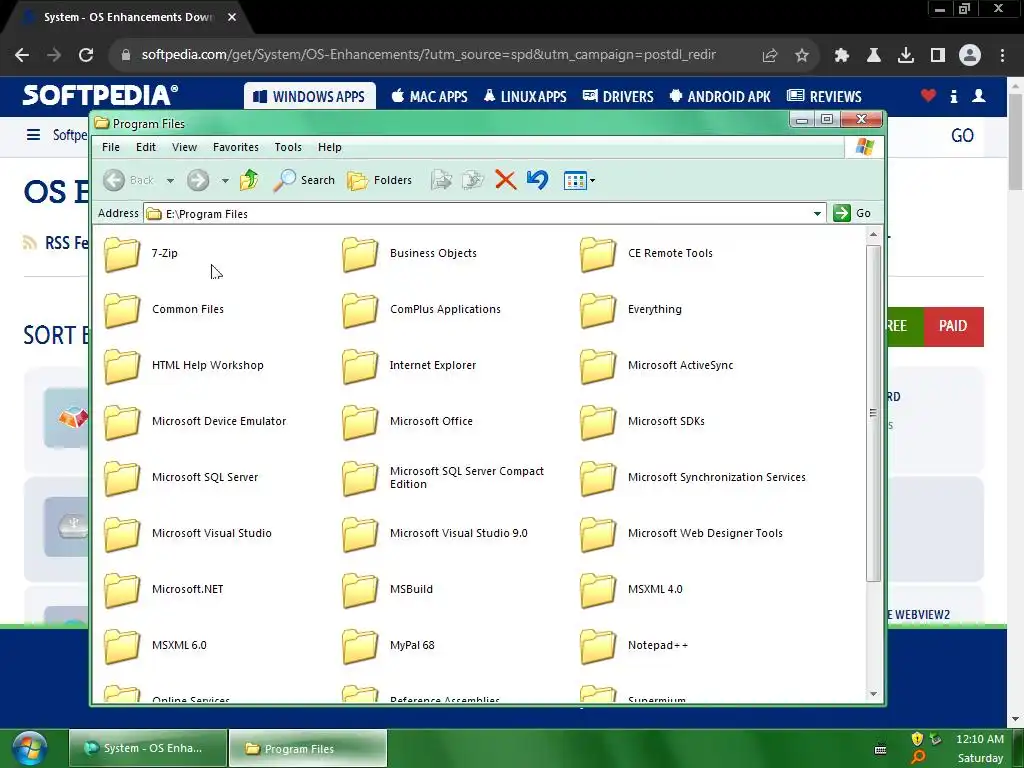Viewport: 1024px width, 768px height.
Task: Select the Common Files folder icon
Action: (122, 310)
